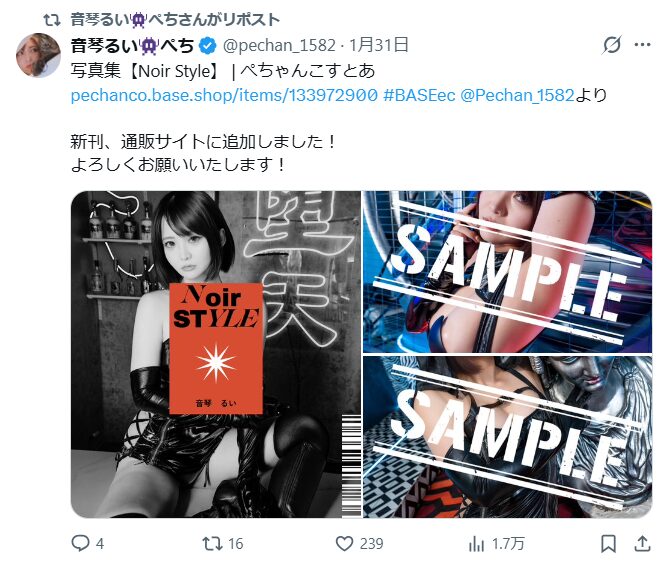Image resolution: width=667 pixels, height=565 pixels.
Task: Click the #BASEec hashtag
Action: (419, 95)
